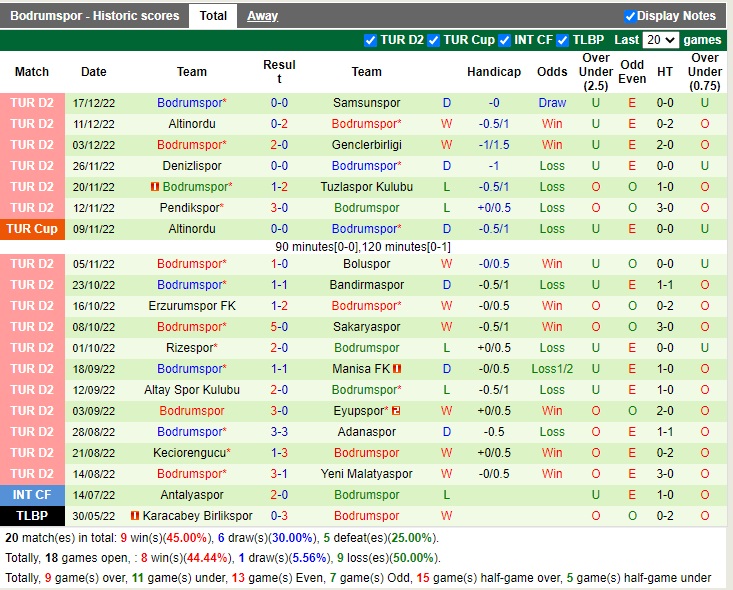The height and width of the screenshot is (590, 733).
Task: Click the blue INT CF league badge
Action: pyautogui.click(x=32, y=495)
